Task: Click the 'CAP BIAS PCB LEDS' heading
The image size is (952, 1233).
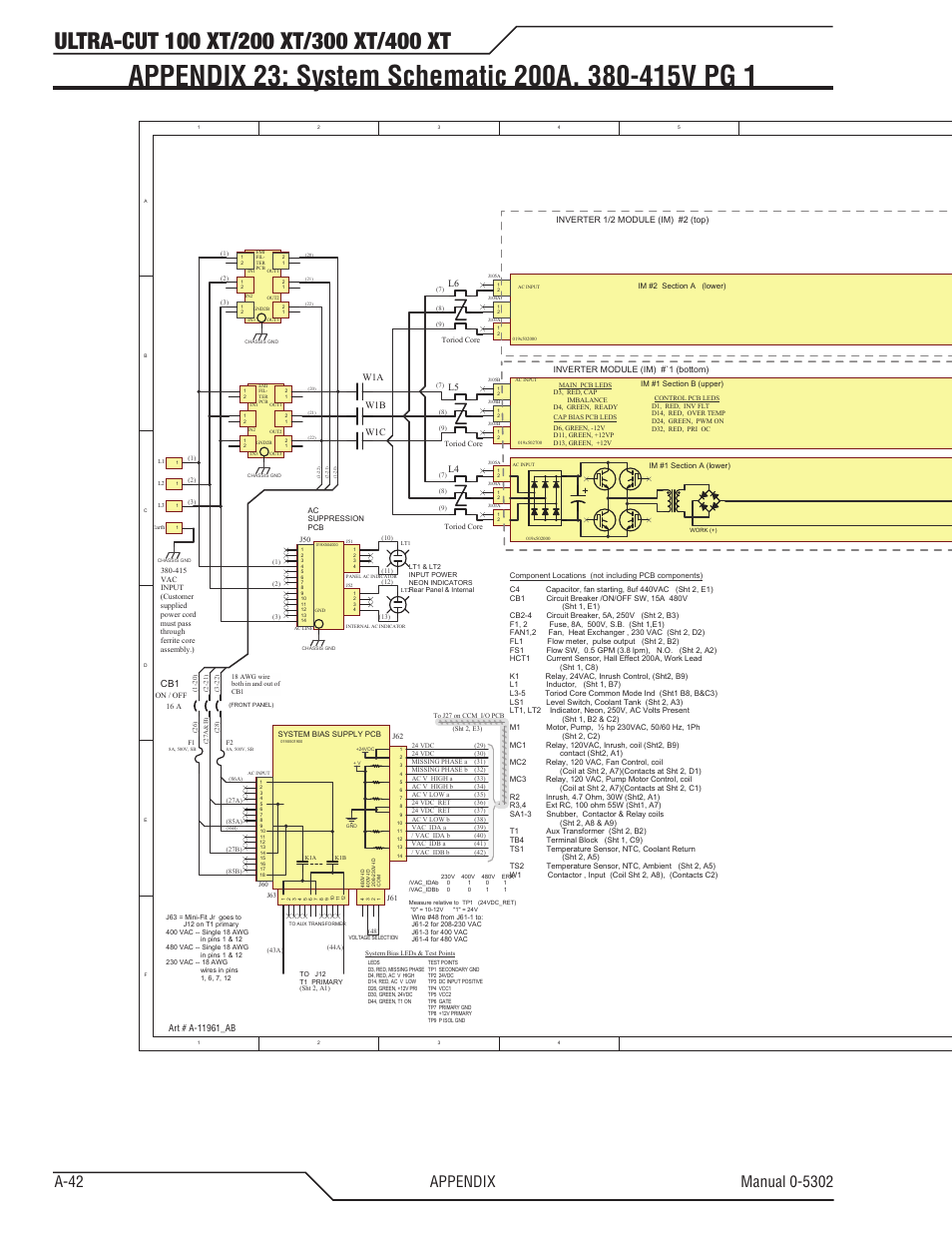Action: [x=585, y=418]
